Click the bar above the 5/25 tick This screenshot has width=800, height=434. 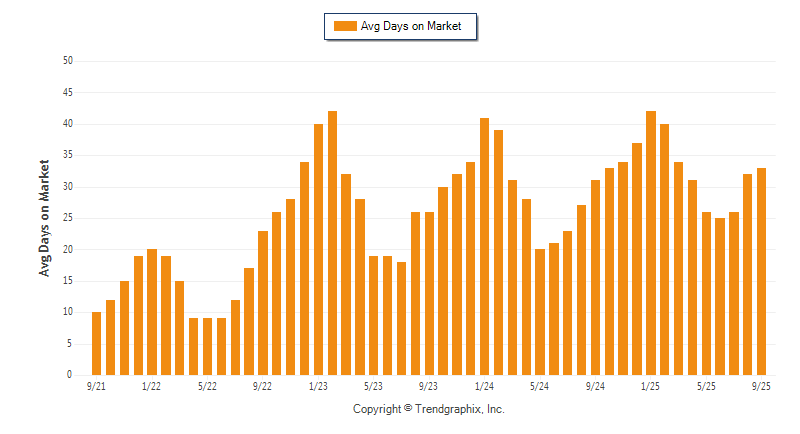pyautogui.click(x=706, y=293)
